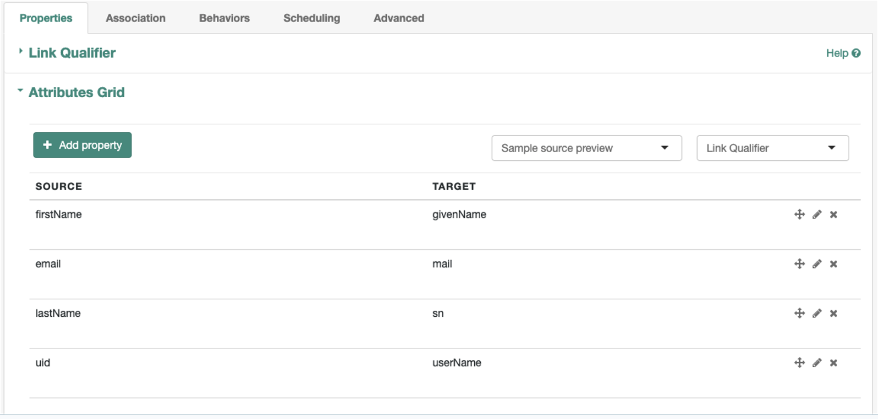Viewport: 878px width, 419px height.
Task: Click the pencil icon on email row
Action: tap(817, 263)
